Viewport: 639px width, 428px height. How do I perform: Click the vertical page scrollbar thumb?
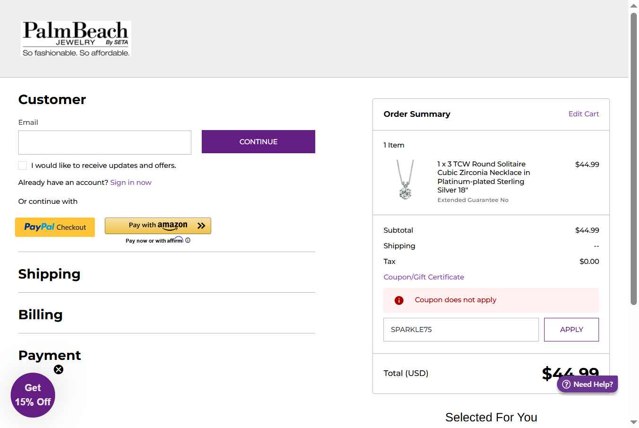634,158
